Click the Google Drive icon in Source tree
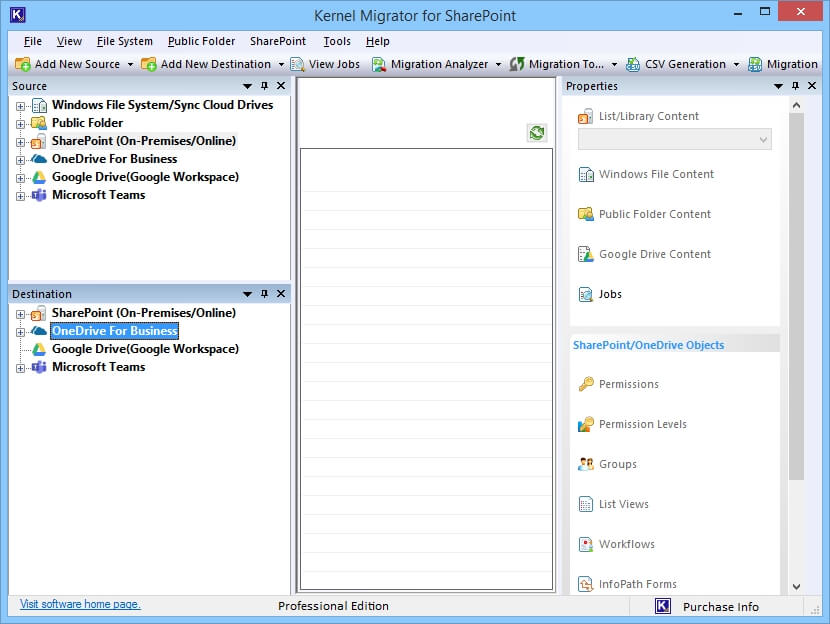The height and width of the screenshot is (624, 830). (39, 177)
